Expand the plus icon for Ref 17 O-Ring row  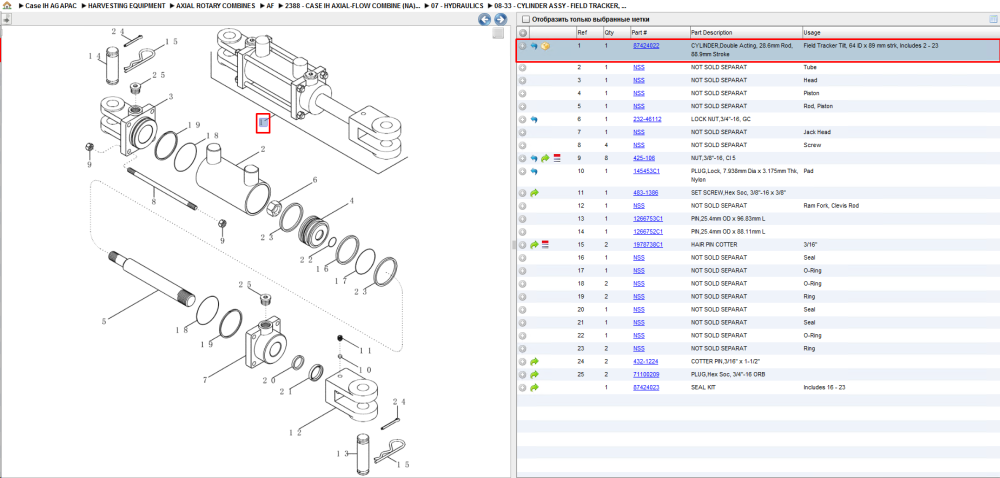coord(523,270)
